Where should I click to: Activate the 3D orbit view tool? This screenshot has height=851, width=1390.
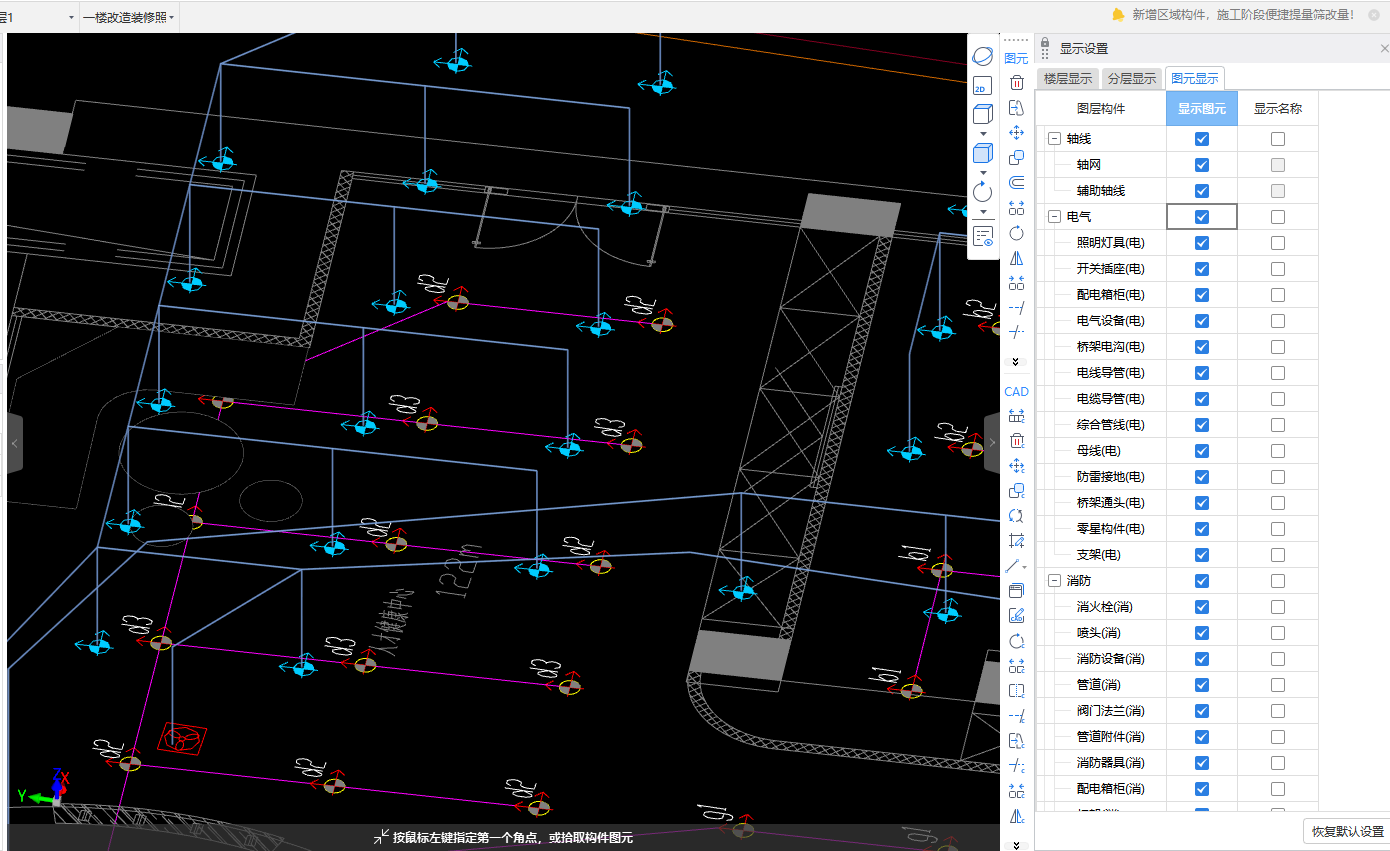tap(982, 57)
